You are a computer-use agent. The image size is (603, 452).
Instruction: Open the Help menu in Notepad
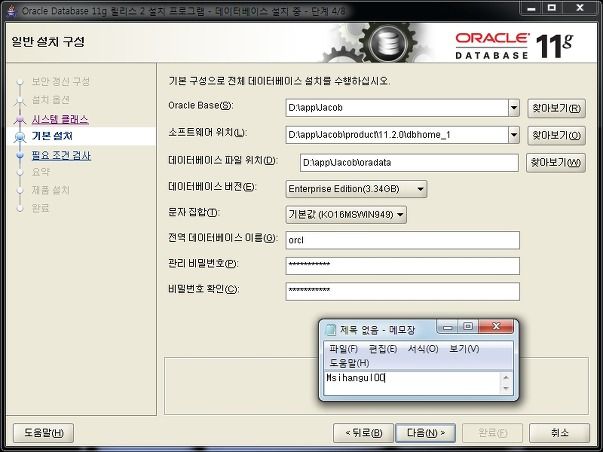tap(349, 363)
